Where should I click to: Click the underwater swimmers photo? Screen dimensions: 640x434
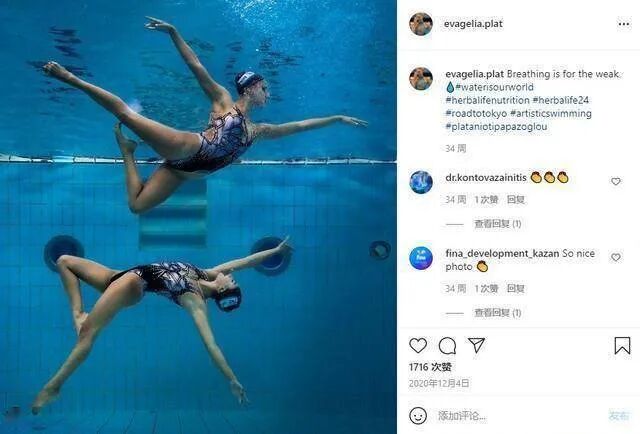coord(198,217)
